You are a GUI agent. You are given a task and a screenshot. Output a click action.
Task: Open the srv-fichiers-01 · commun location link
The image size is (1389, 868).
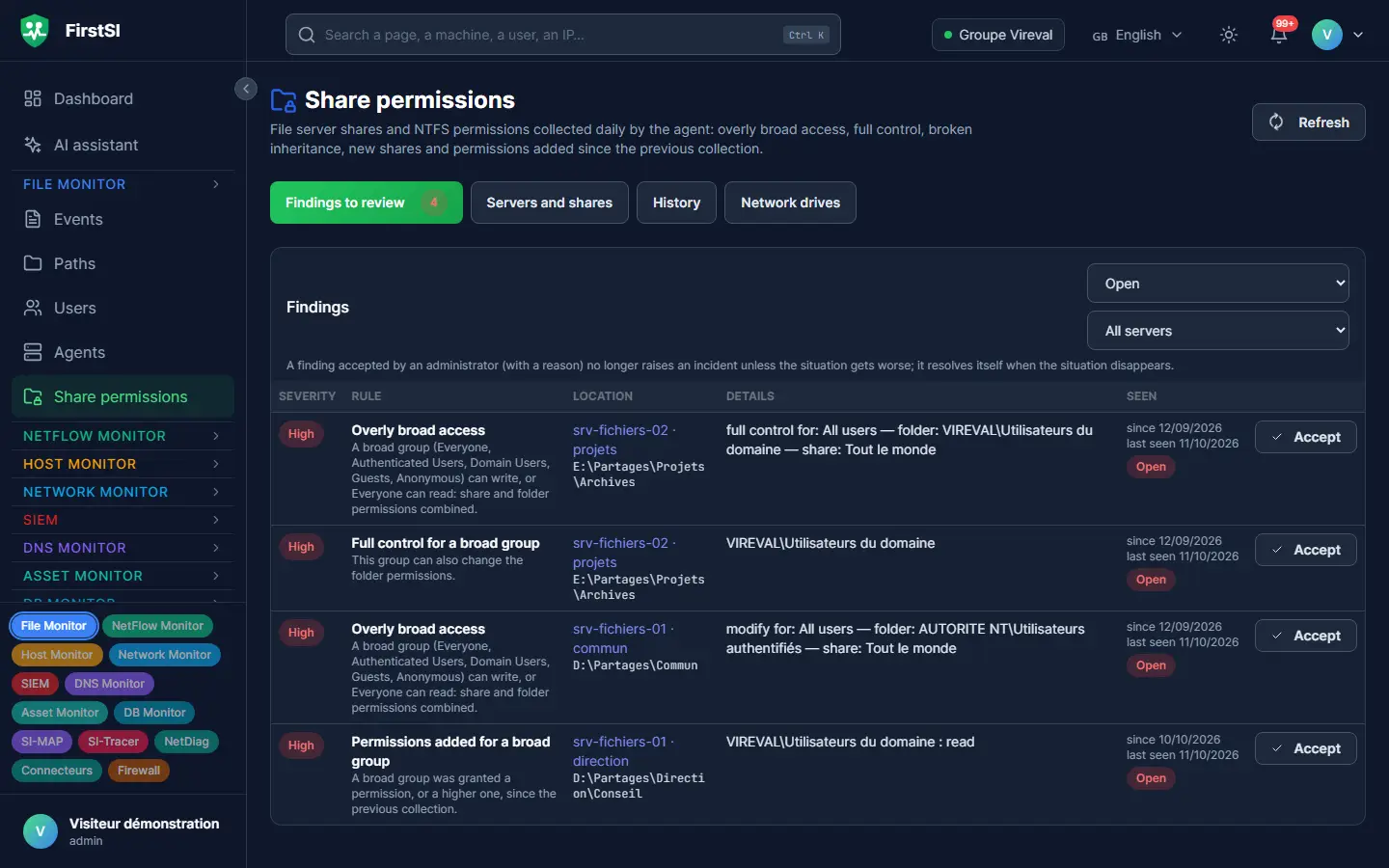click(x=622, y=638)
